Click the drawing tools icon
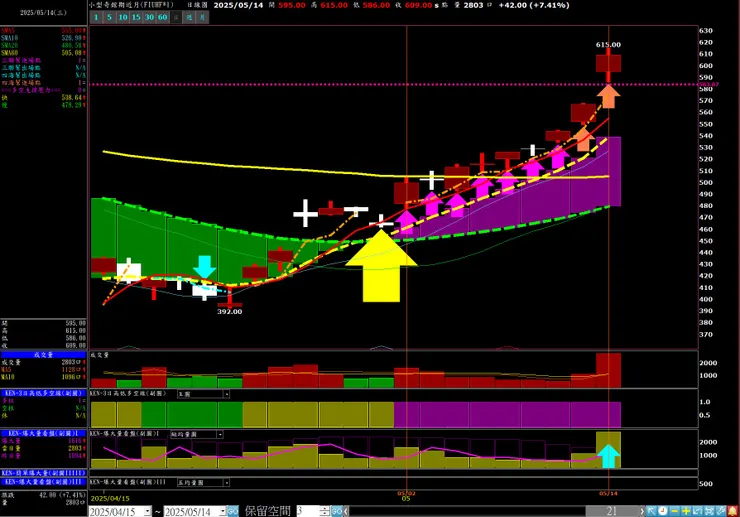The width and height of the screenshot is (740, 517). coord(721,511)
